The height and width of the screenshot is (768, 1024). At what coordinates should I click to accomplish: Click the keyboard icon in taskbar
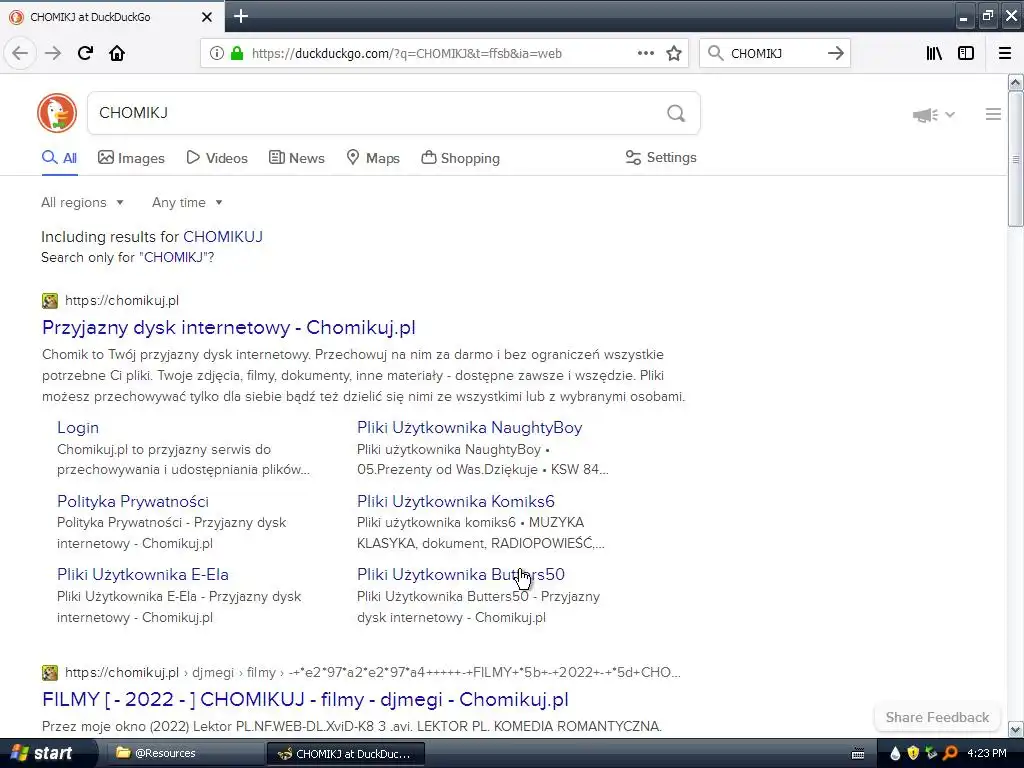(x=859, y=754)
